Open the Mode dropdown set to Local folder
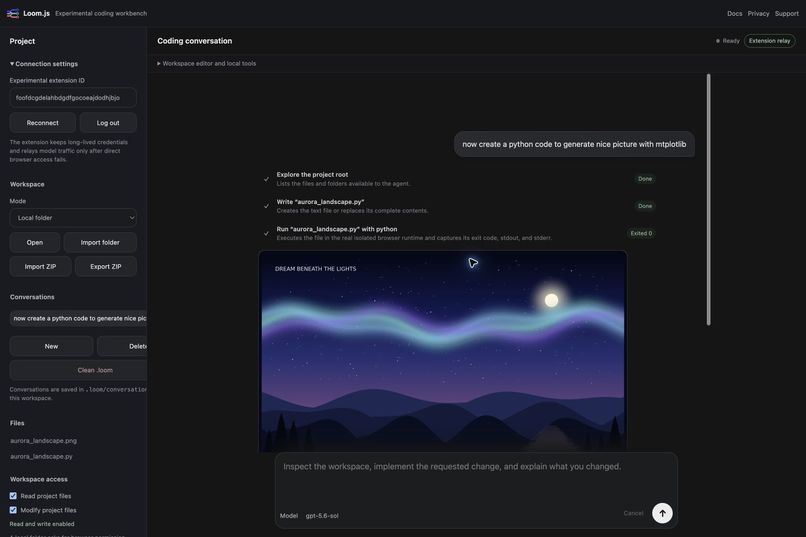 tap(73, 218)
